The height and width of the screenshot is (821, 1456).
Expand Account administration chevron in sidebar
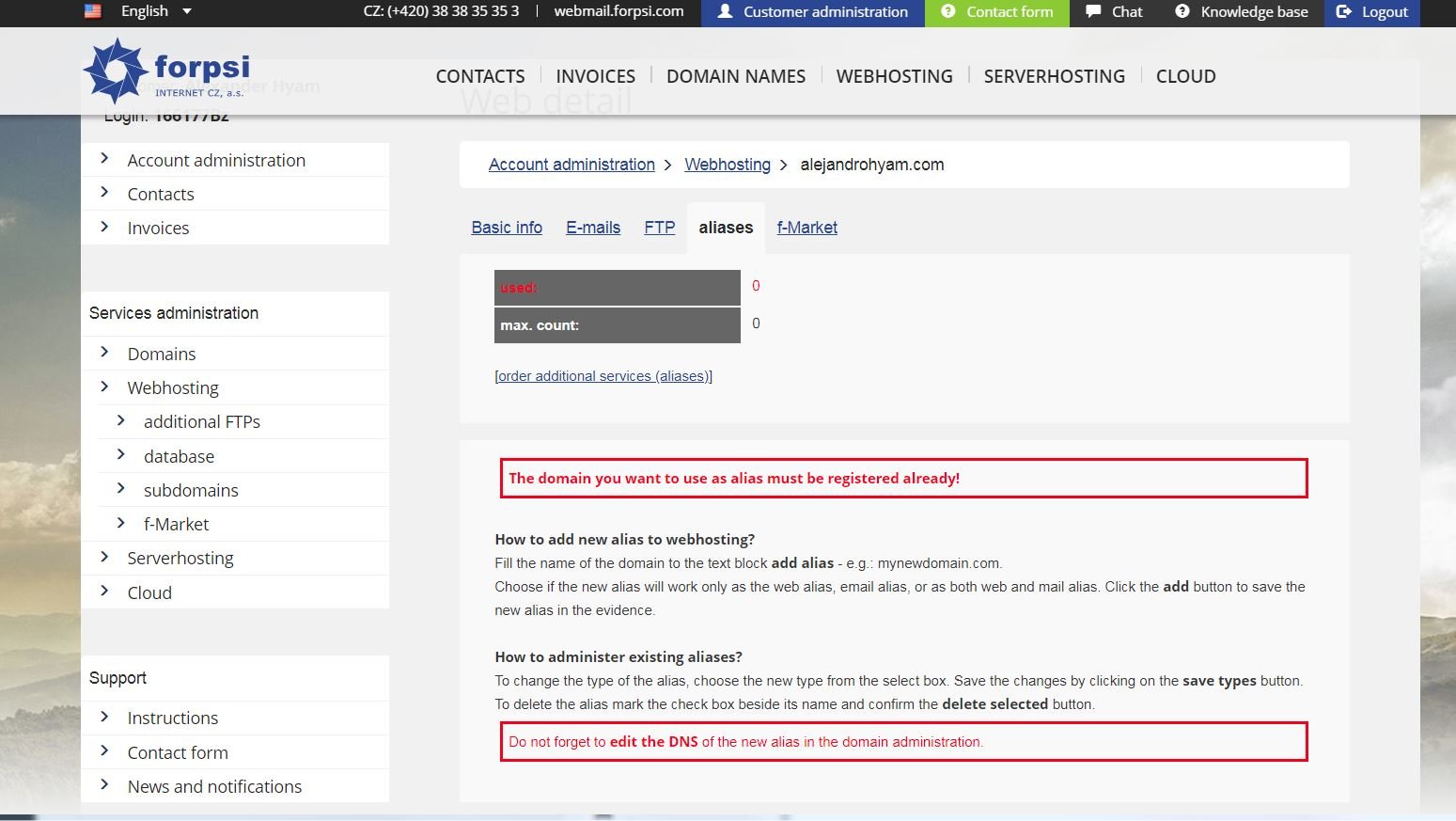104,159
